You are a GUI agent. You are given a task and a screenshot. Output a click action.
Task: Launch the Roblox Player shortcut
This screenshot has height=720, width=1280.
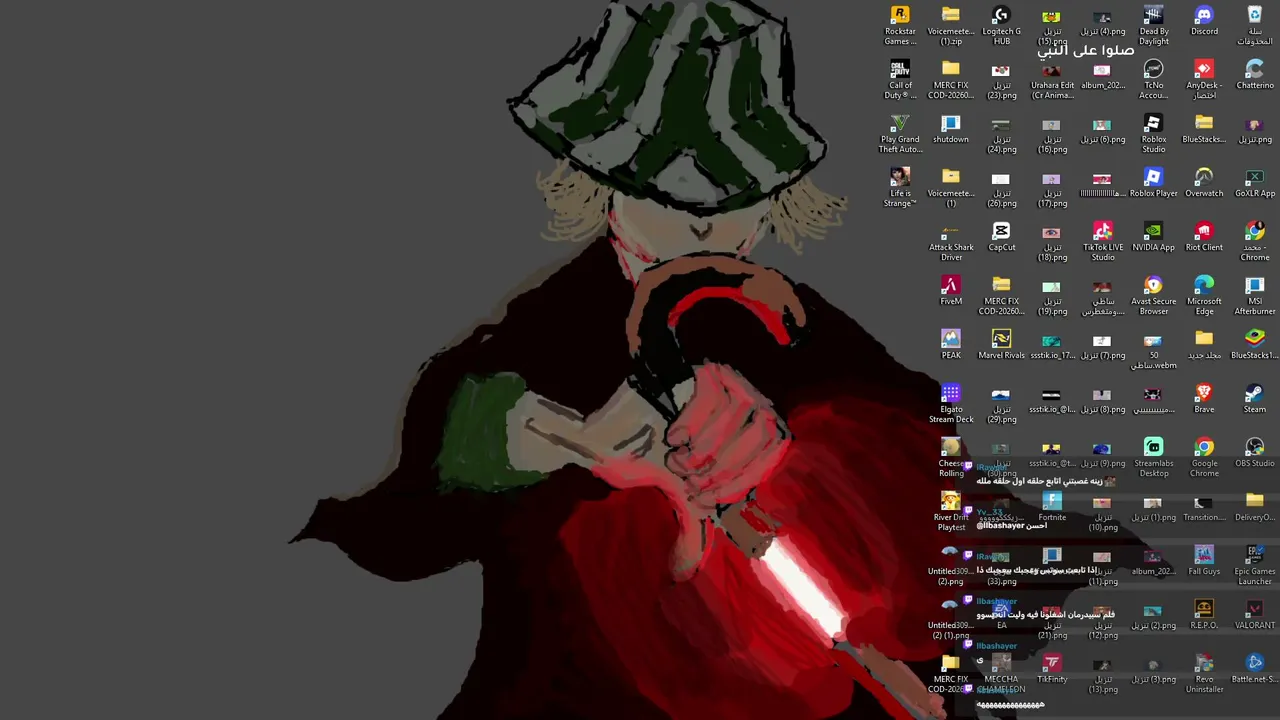[1153, 182]
